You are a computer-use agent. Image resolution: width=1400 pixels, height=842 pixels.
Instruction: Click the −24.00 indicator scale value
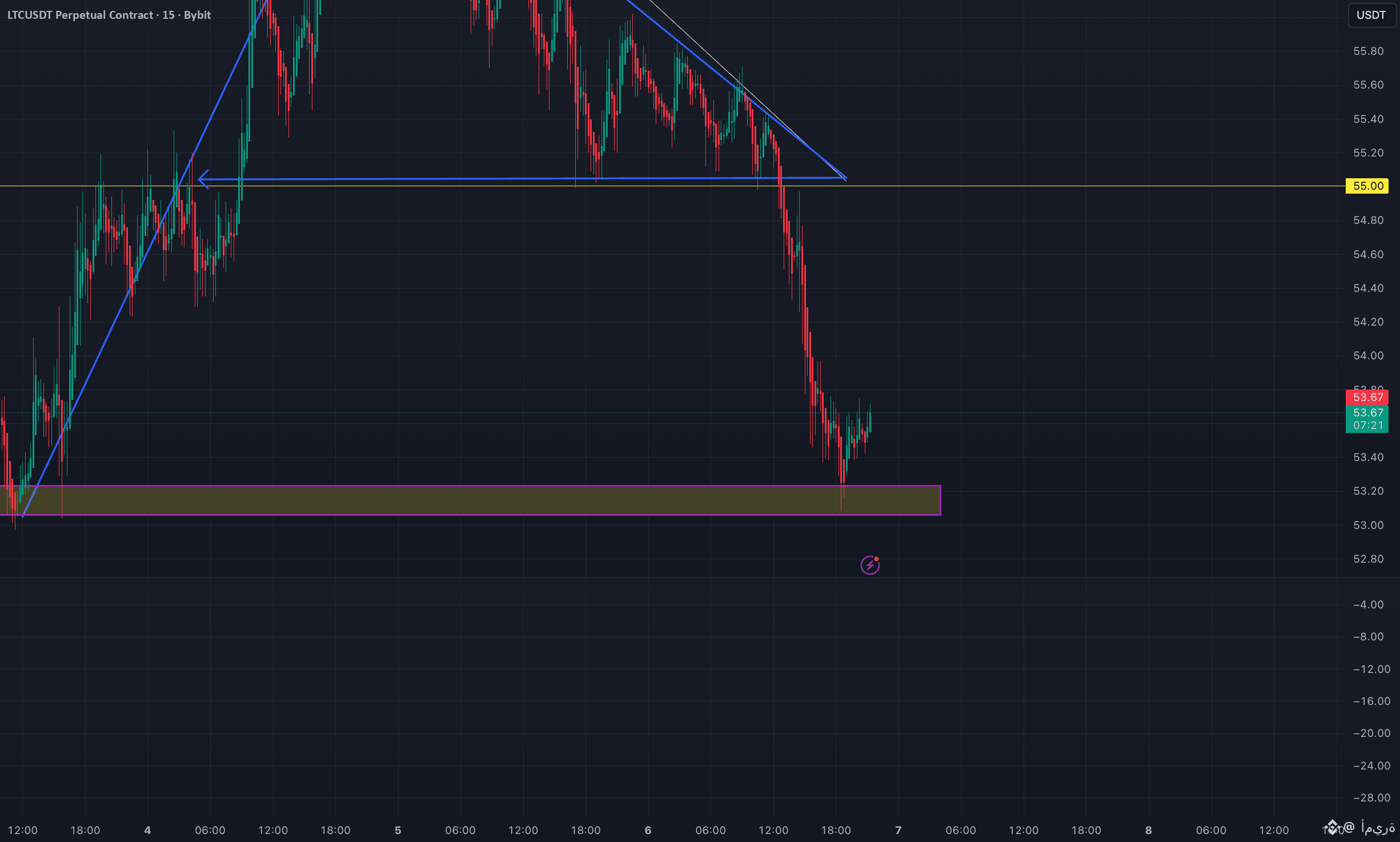[x=1371, y=765]
